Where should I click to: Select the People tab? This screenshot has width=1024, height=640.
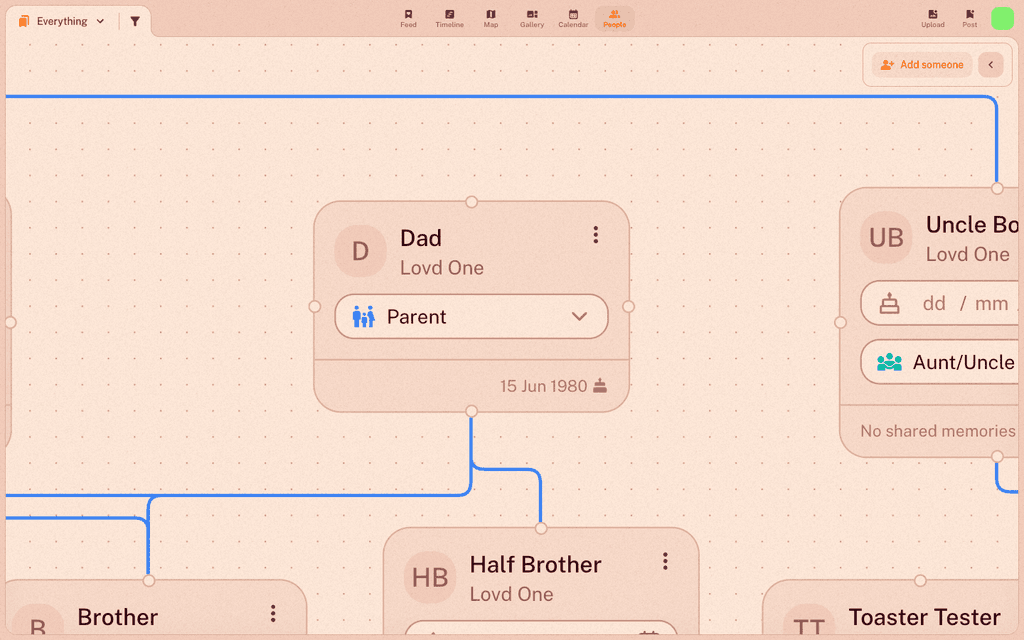coord(614,19)
